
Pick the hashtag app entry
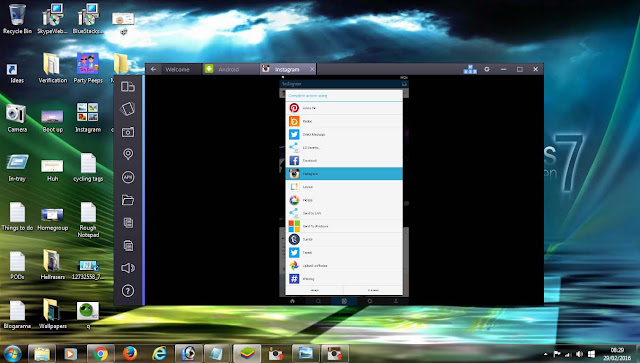click(x=344, y=278)
